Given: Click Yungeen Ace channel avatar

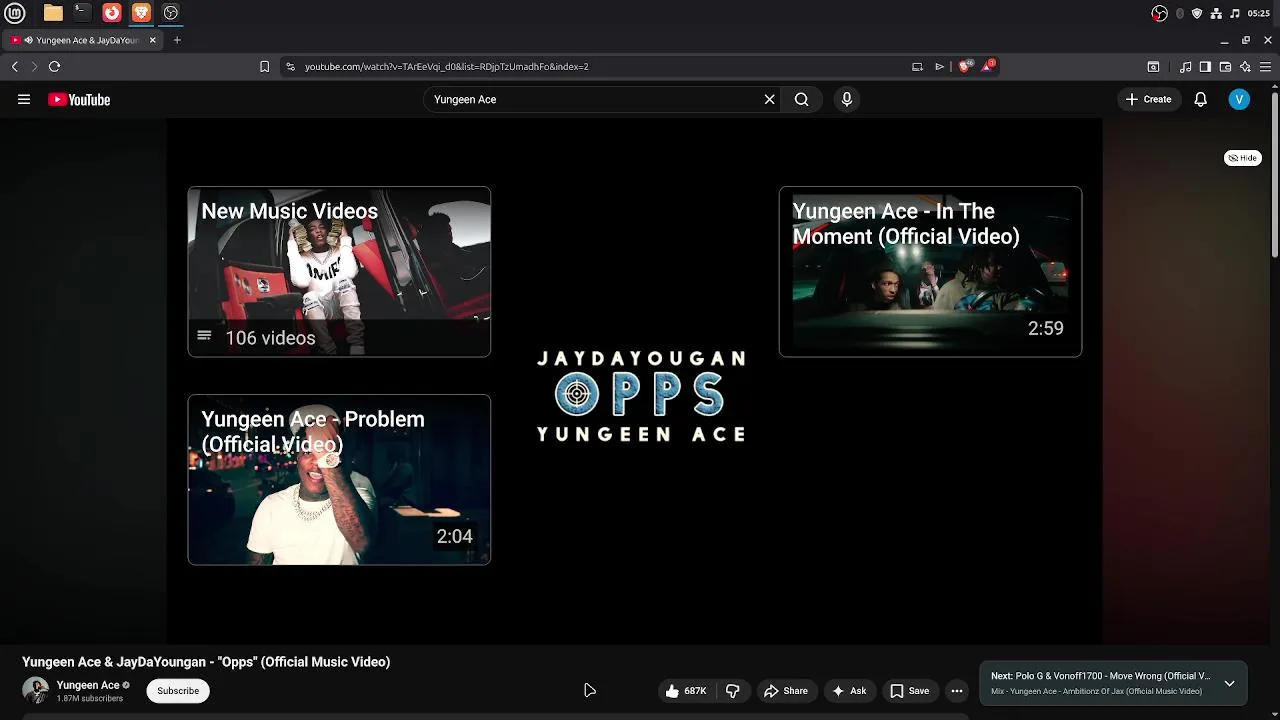Looking at the screenshot, I should [35, 690].
